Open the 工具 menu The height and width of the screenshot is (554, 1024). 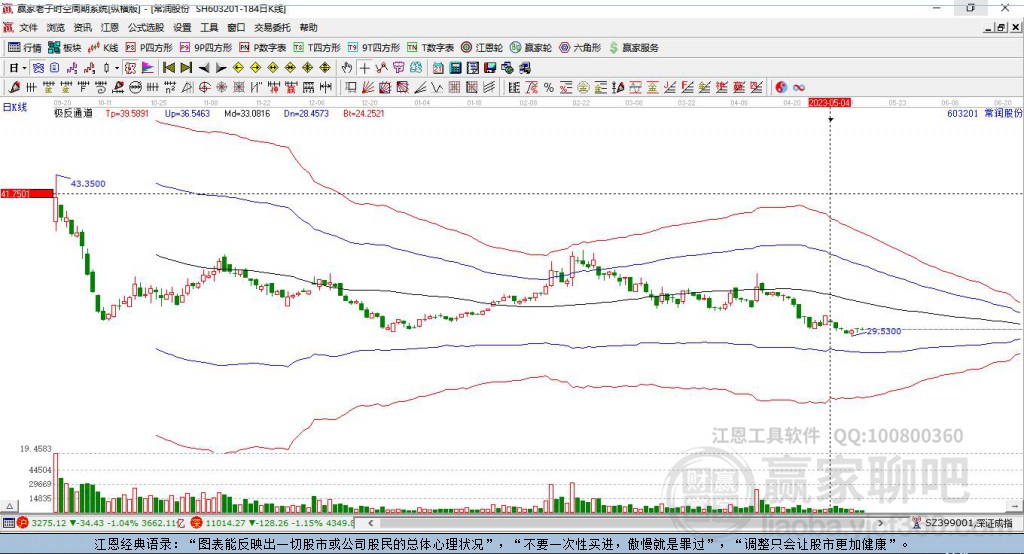point(209,27)
